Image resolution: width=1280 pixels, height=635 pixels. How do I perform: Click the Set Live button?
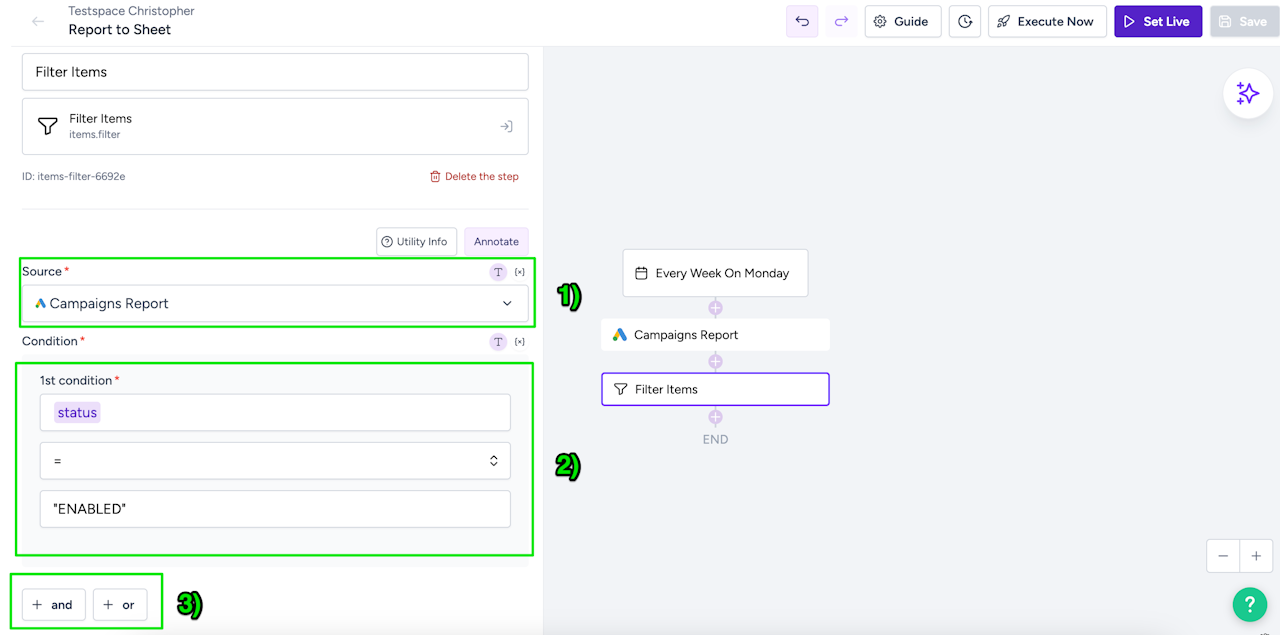tap(1157, 21)
